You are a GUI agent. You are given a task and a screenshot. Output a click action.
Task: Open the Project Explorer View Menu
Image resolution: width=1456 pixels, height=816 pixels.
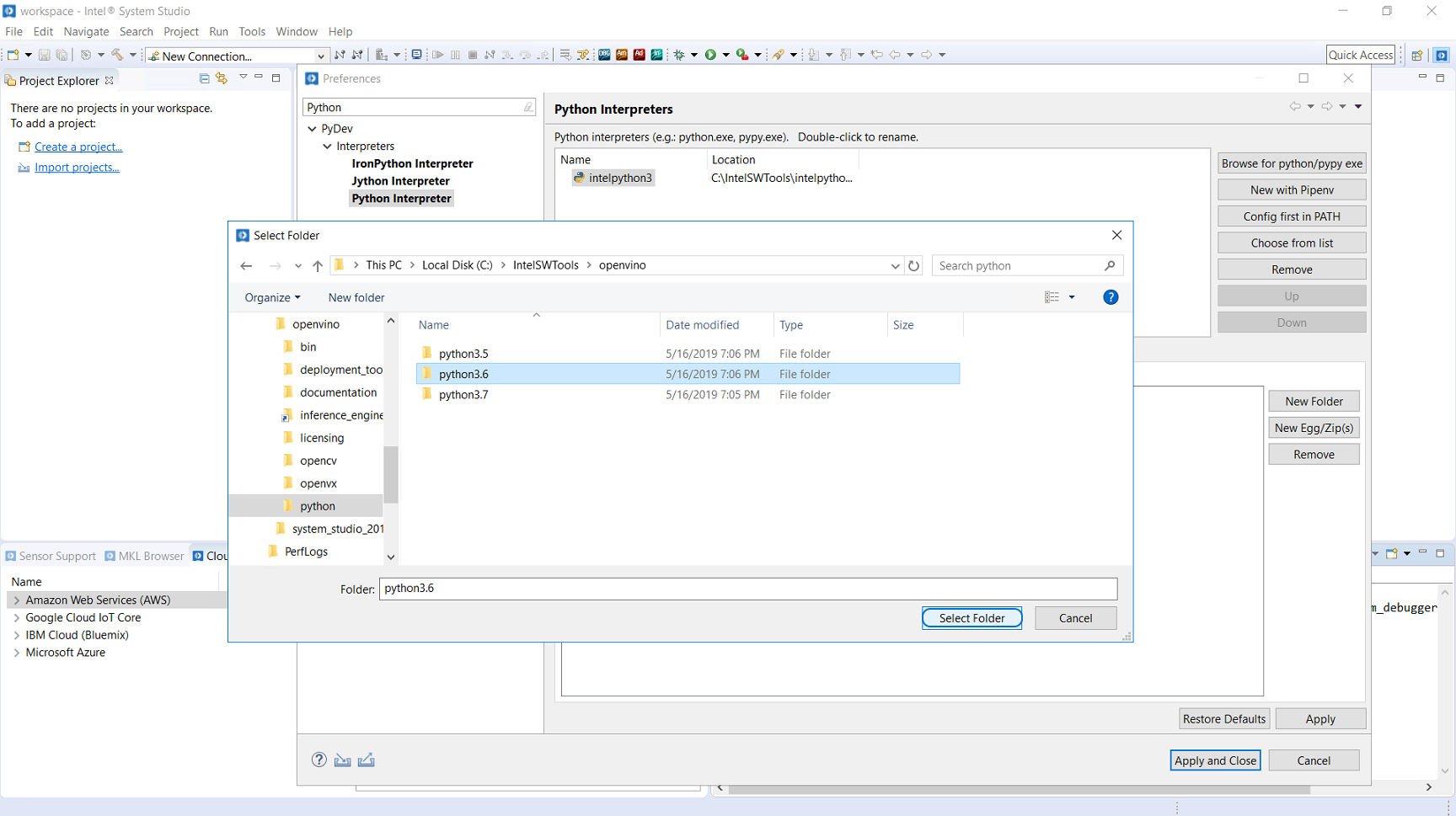point(243,77)
